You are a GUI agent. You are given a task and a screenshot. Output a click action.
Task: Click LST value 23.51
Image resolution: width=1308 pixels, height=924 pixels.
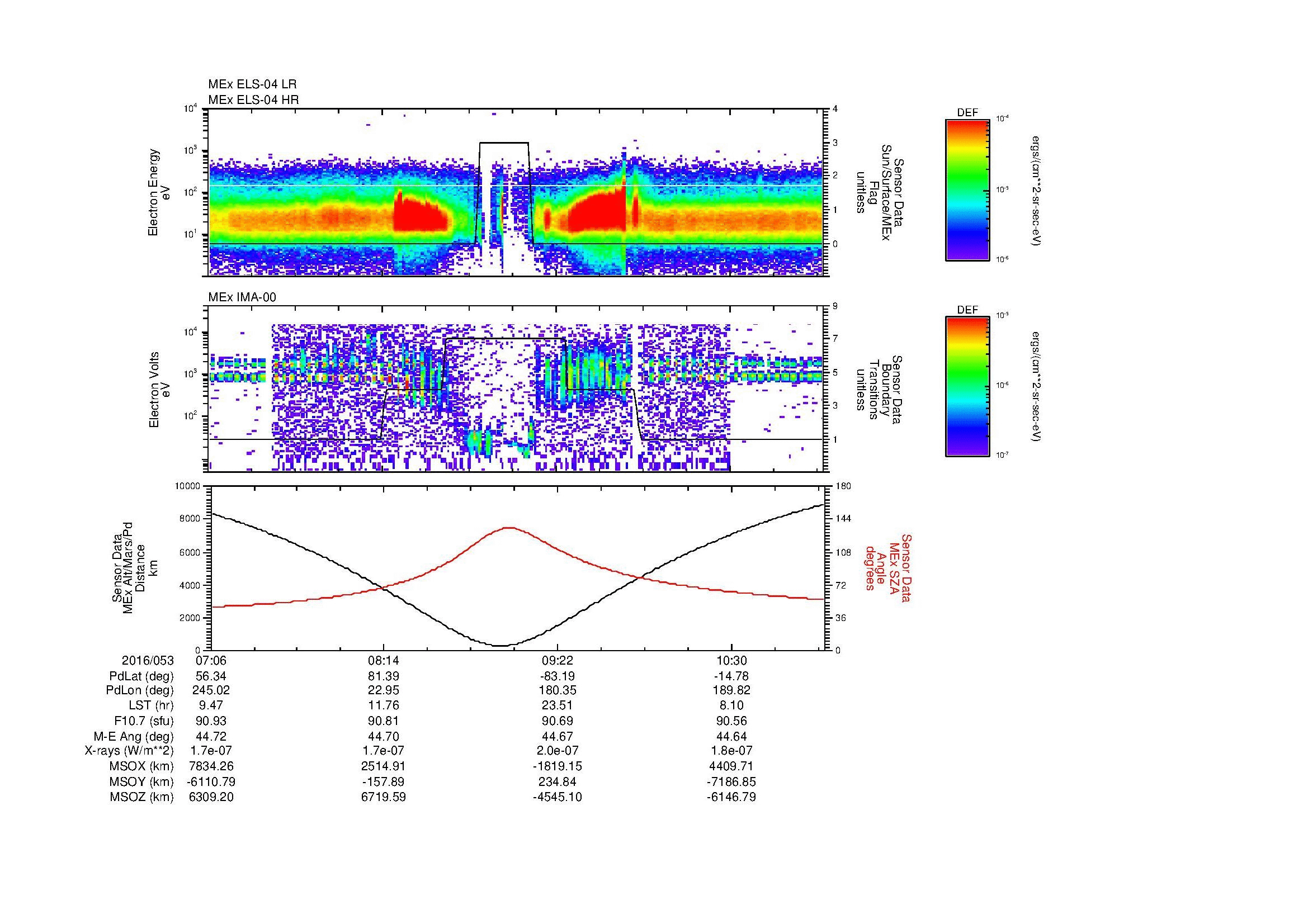[x=557, y=706]
